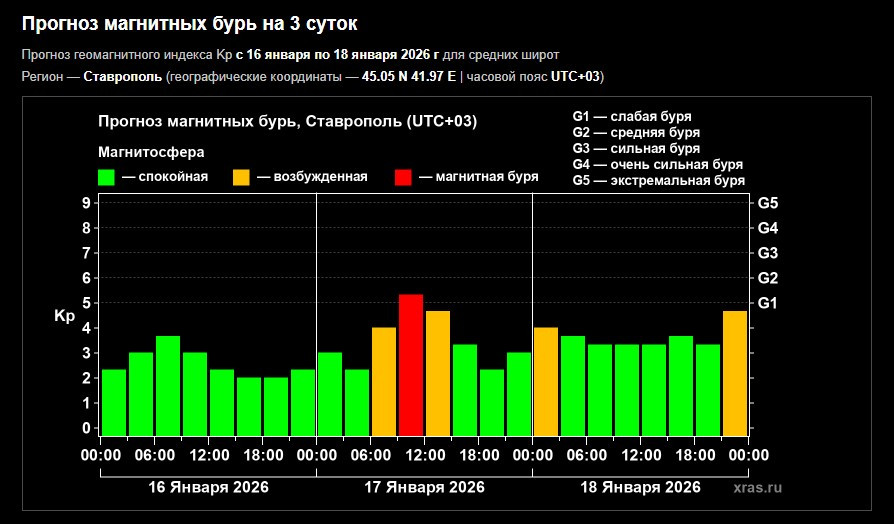Select the '18 Января 2026' date label
894x524 pixels.
click(x=640, y=487)
